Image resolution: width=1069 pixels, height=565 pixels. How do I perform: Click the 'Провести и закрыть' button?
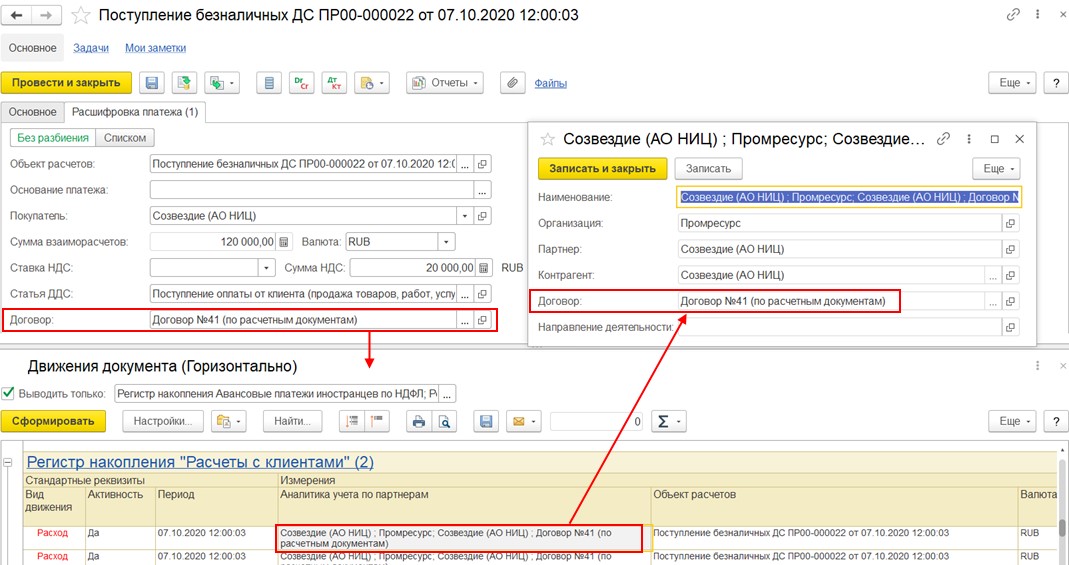click(66, 83)
